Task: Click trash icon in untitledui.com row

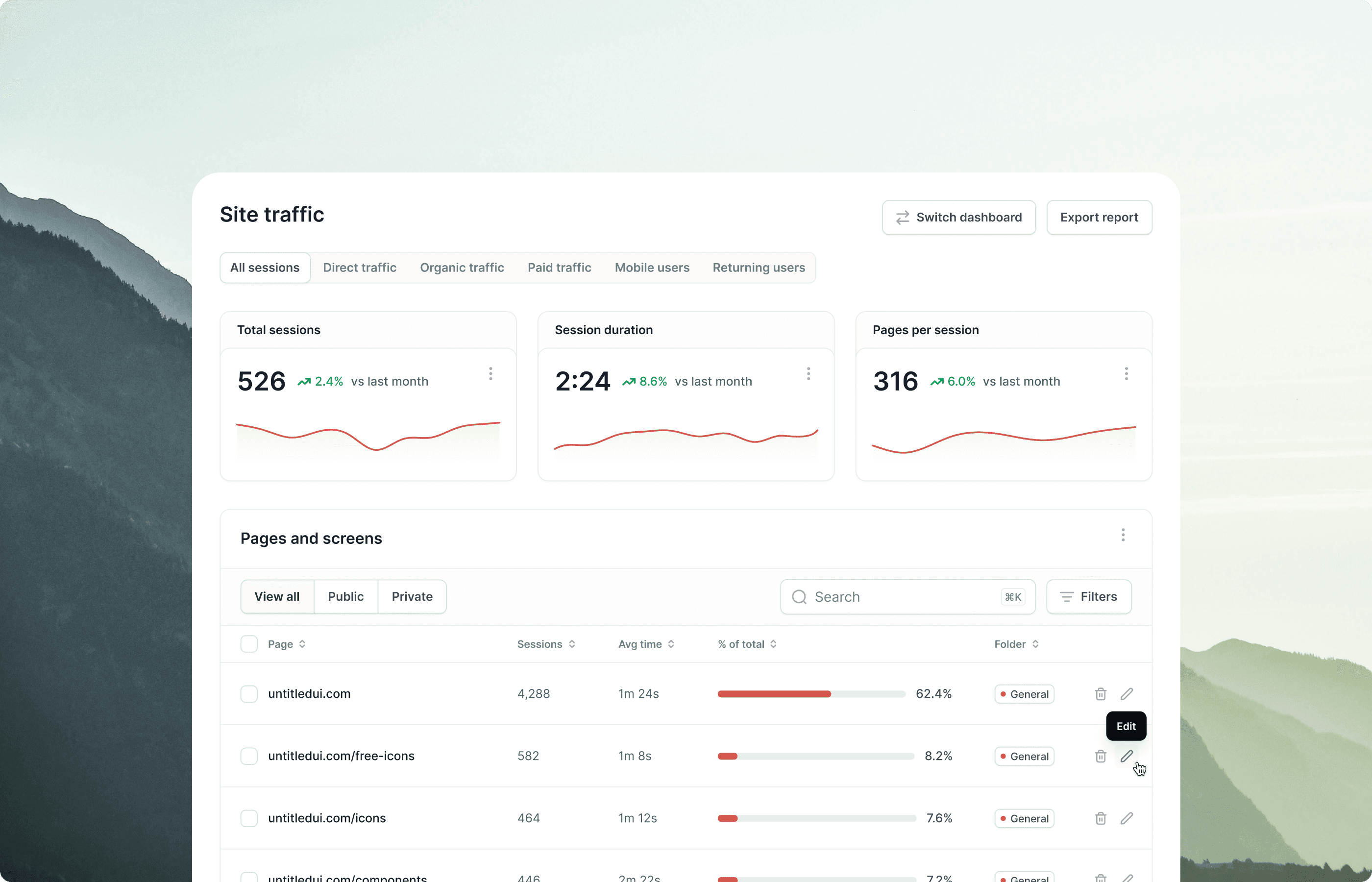Action: click(1100, 693)
